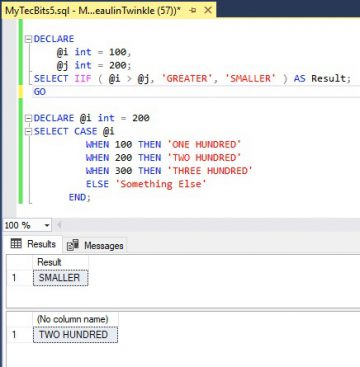Switch to the Messages tab
Image resolution: width=360 pixels, height=367 pixels.
(x=95, y=246)
